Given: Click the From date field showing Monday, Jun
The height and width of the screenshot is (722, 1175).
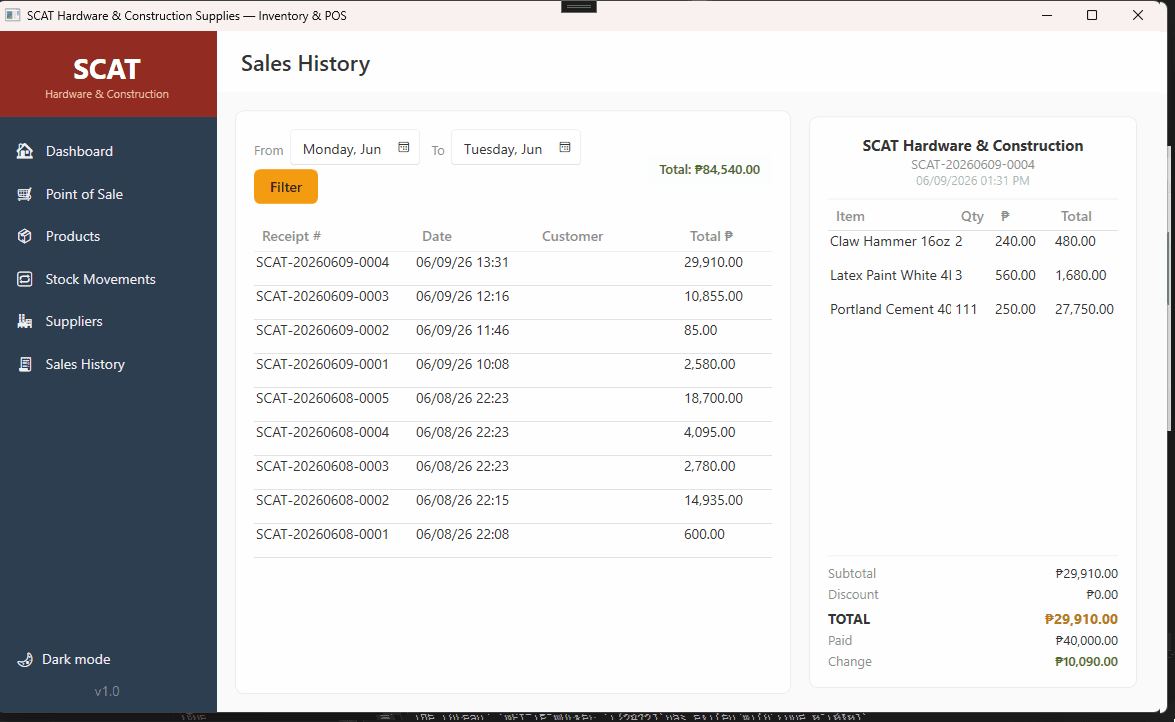Looking at the screenshot, I should [354, 148].
